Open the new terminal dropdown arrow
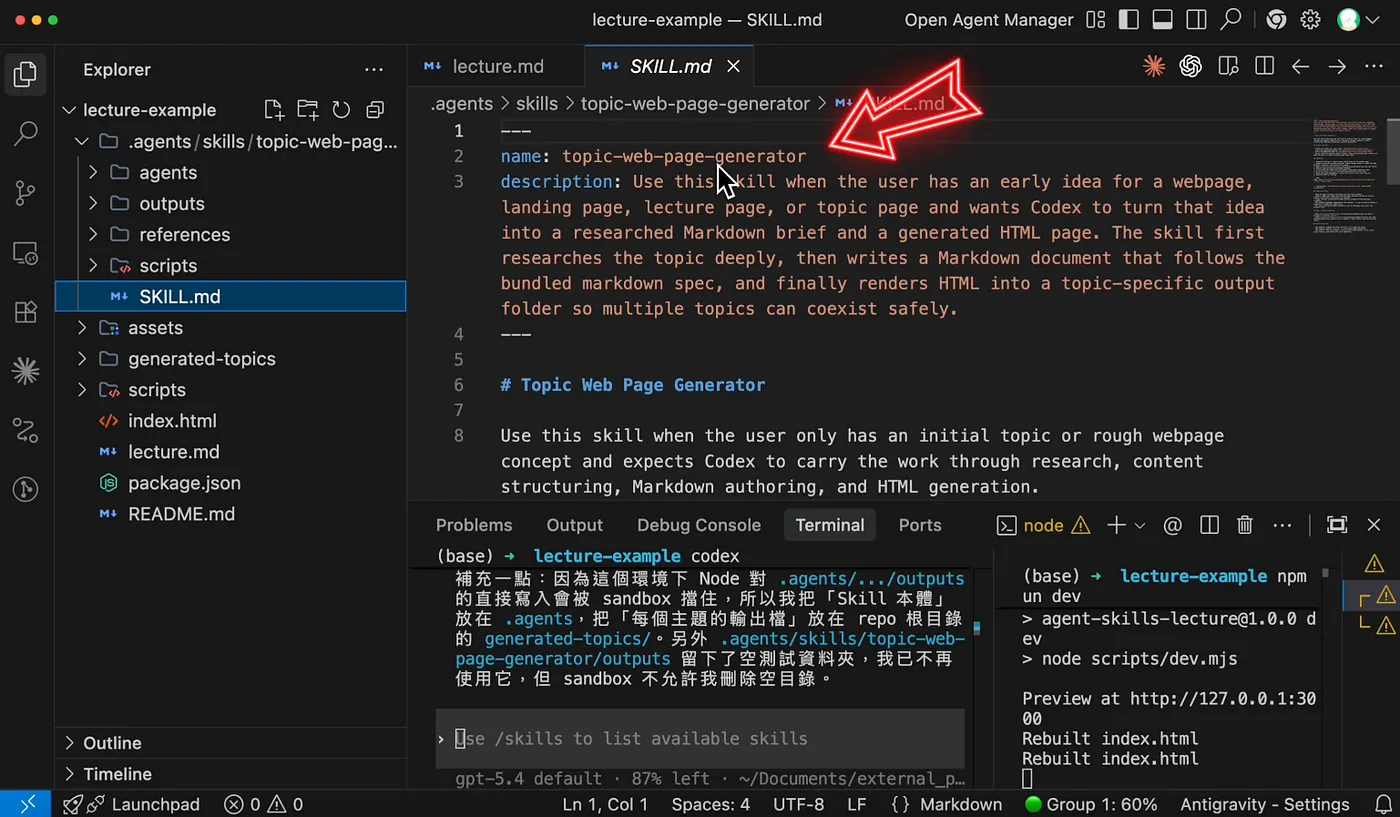This screenshot has width=1400, height=817. tap(1140, 525)
